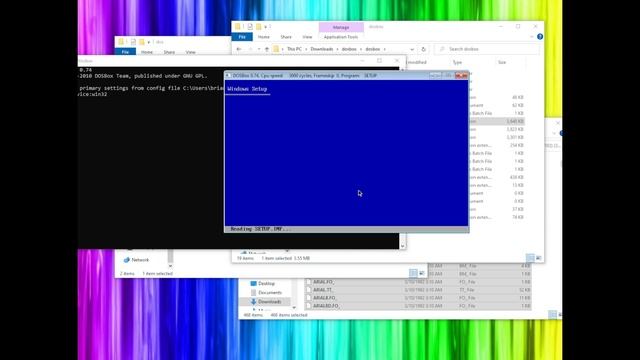Expand the ribbon chevron in dosbox Explorer
Image resolution: width=640 pixels, height=360 pixels.
tap(532, 37)
